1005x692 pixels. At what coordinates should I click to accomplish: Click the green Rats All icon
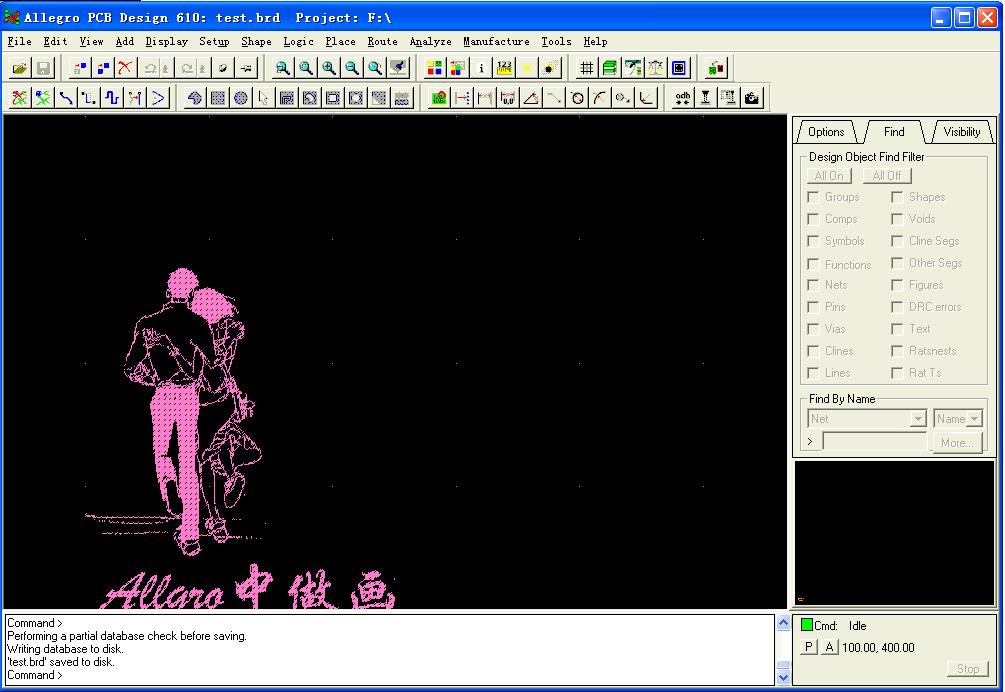coord(43,98)
